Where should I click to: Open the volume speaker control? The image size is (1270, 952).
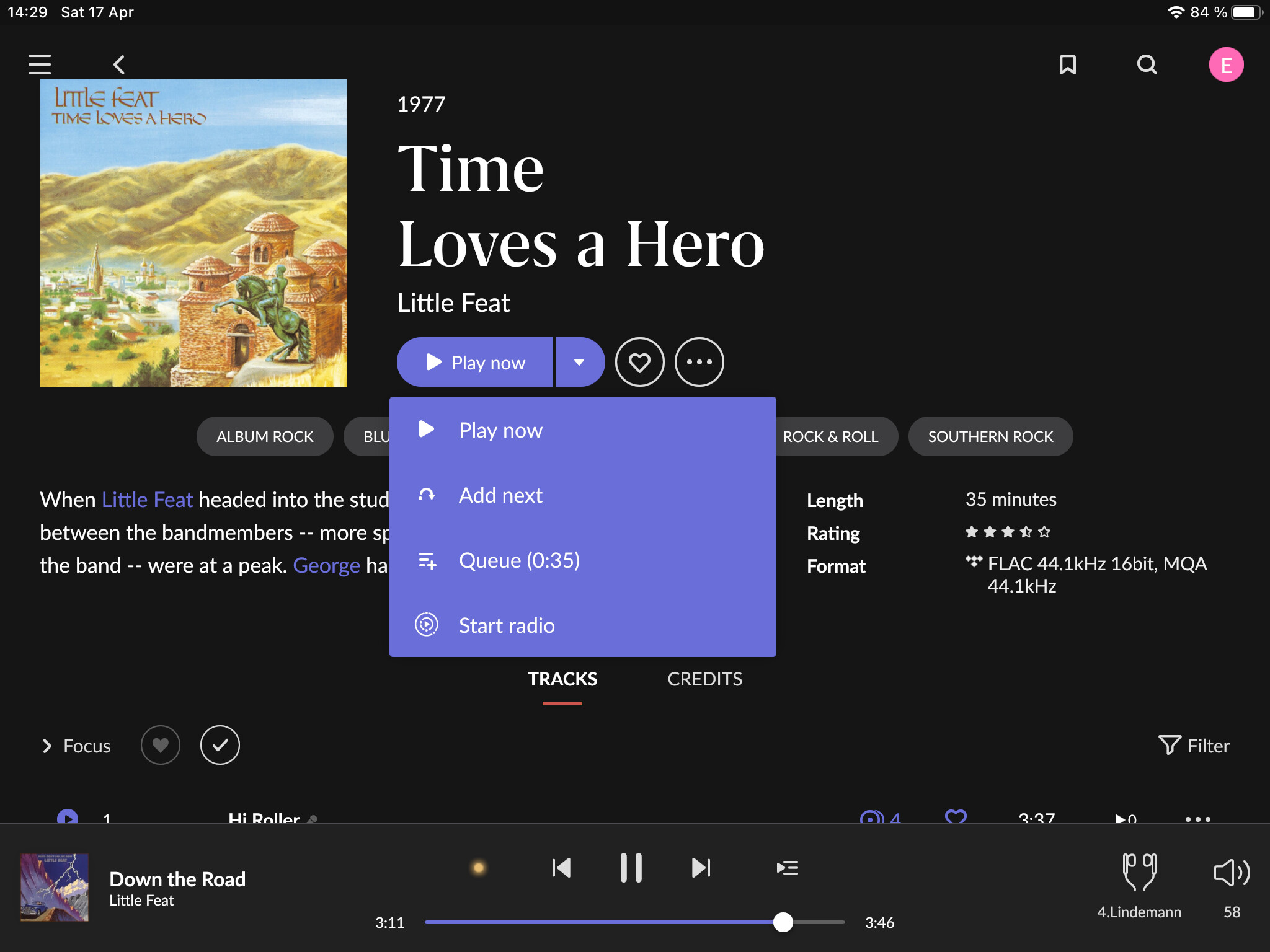pyautogui.click(x=1231, y=873)
